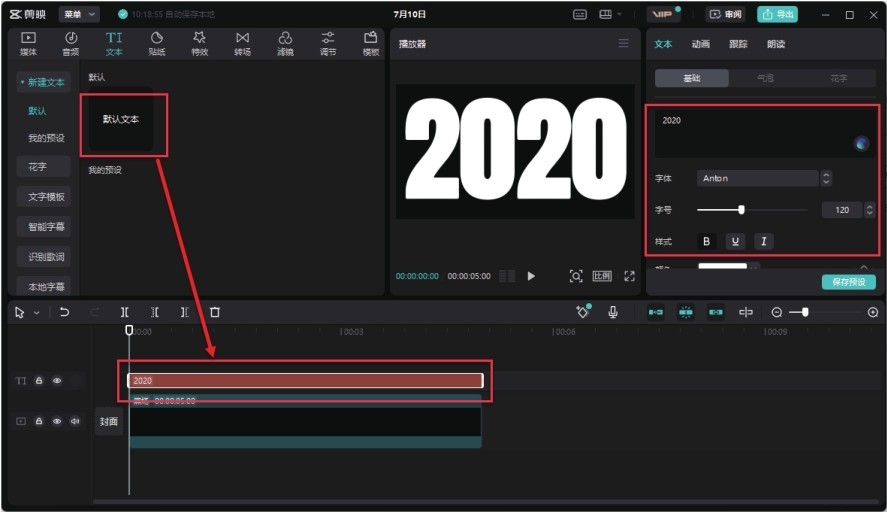
Task: Click the redo arrow in timeline toolbar
Action: [x=94, y=312]
